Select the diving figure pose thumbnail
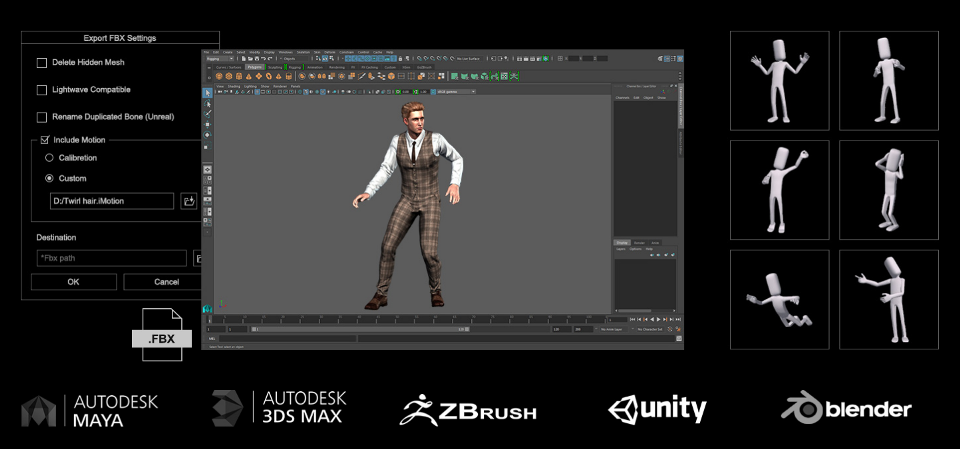 [779, 300]
